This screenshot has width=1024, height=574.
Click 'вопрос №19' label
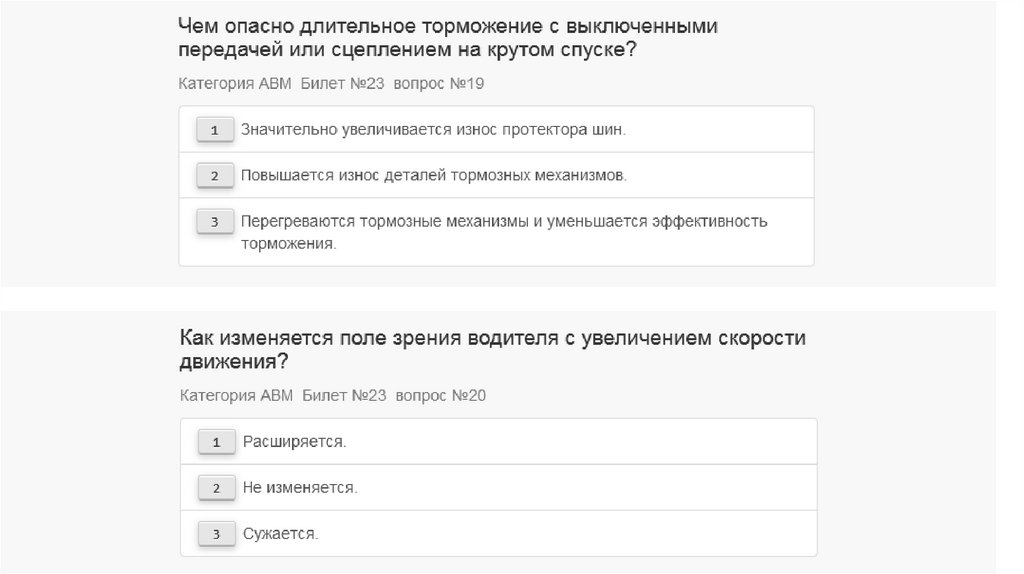[439, 83]
